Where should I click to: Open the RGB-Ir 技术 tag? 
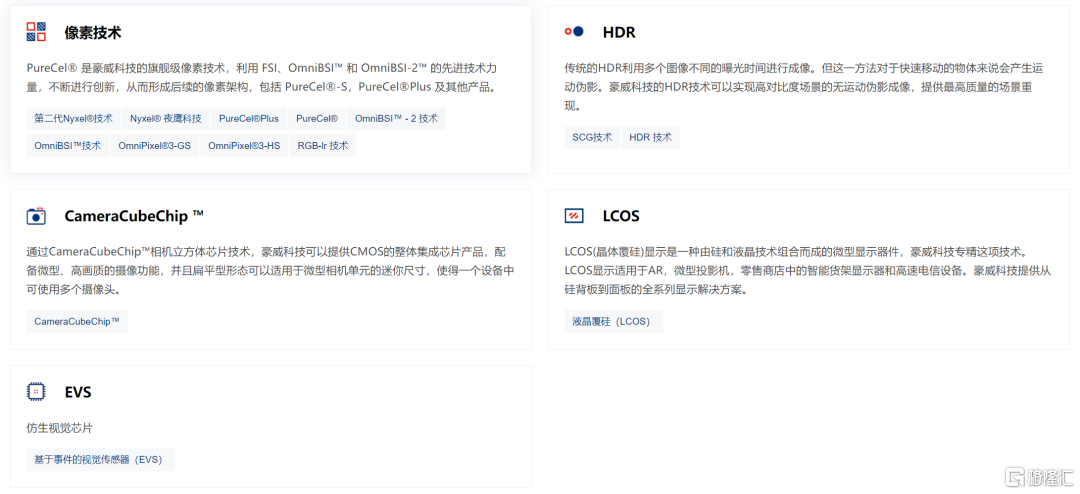click(x=323, y=145)
